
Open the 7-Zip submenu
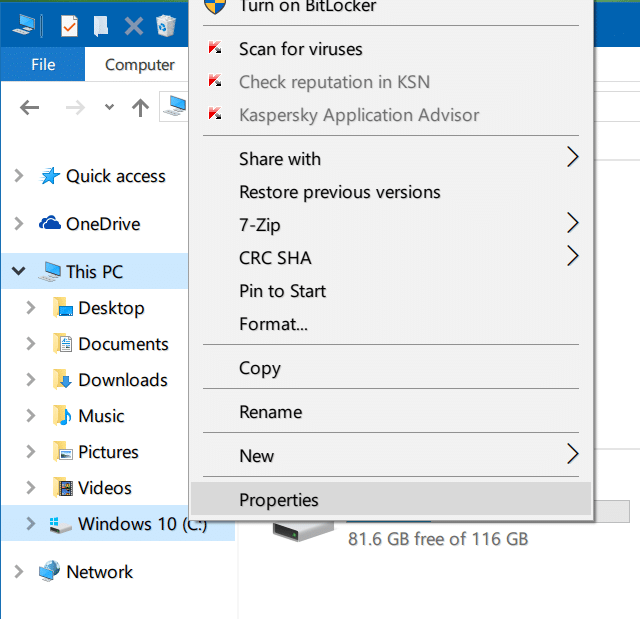(391, 225)
